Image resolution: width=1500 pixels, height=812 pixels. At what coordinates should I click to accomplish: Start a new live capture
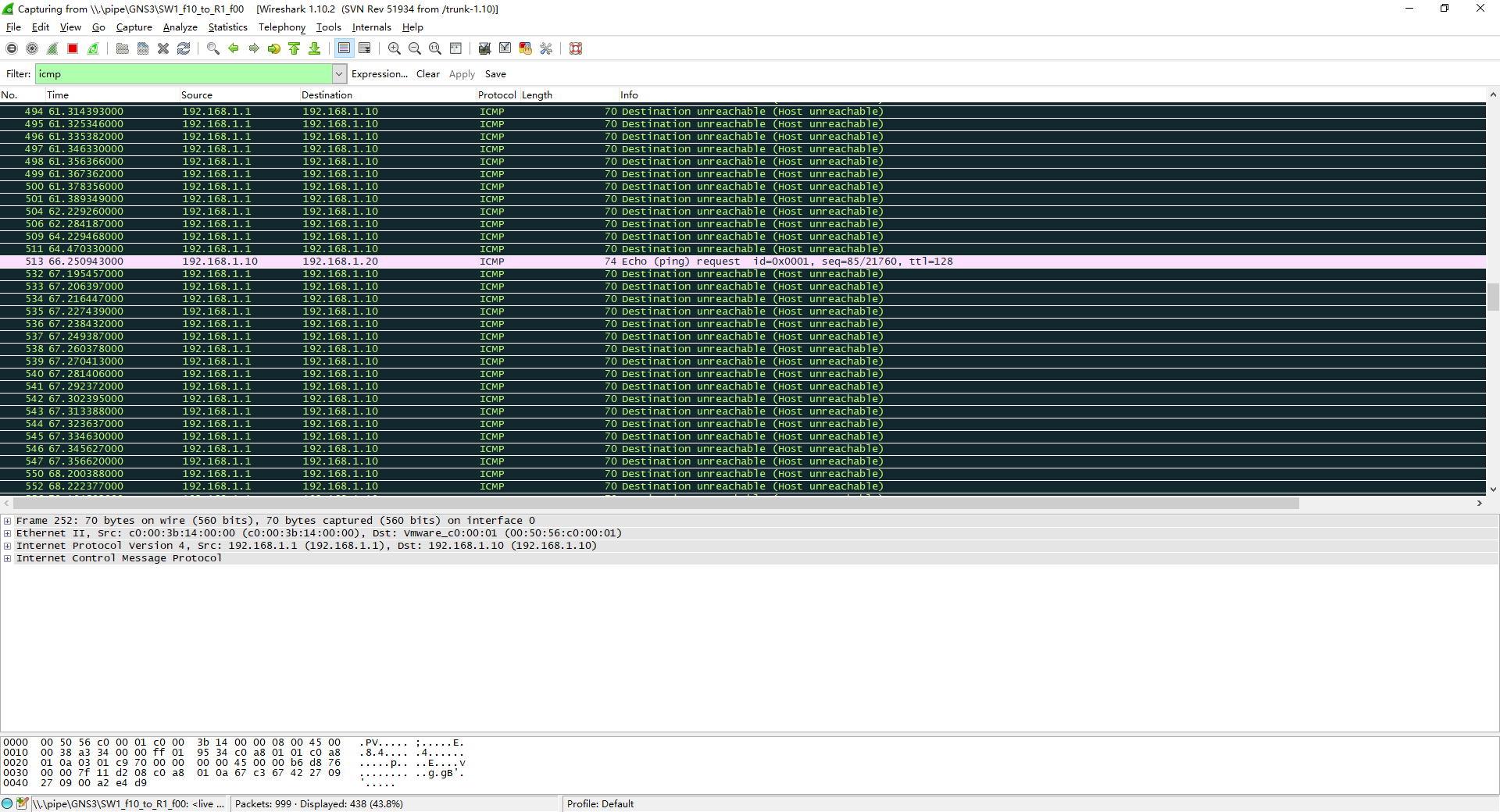52,48
